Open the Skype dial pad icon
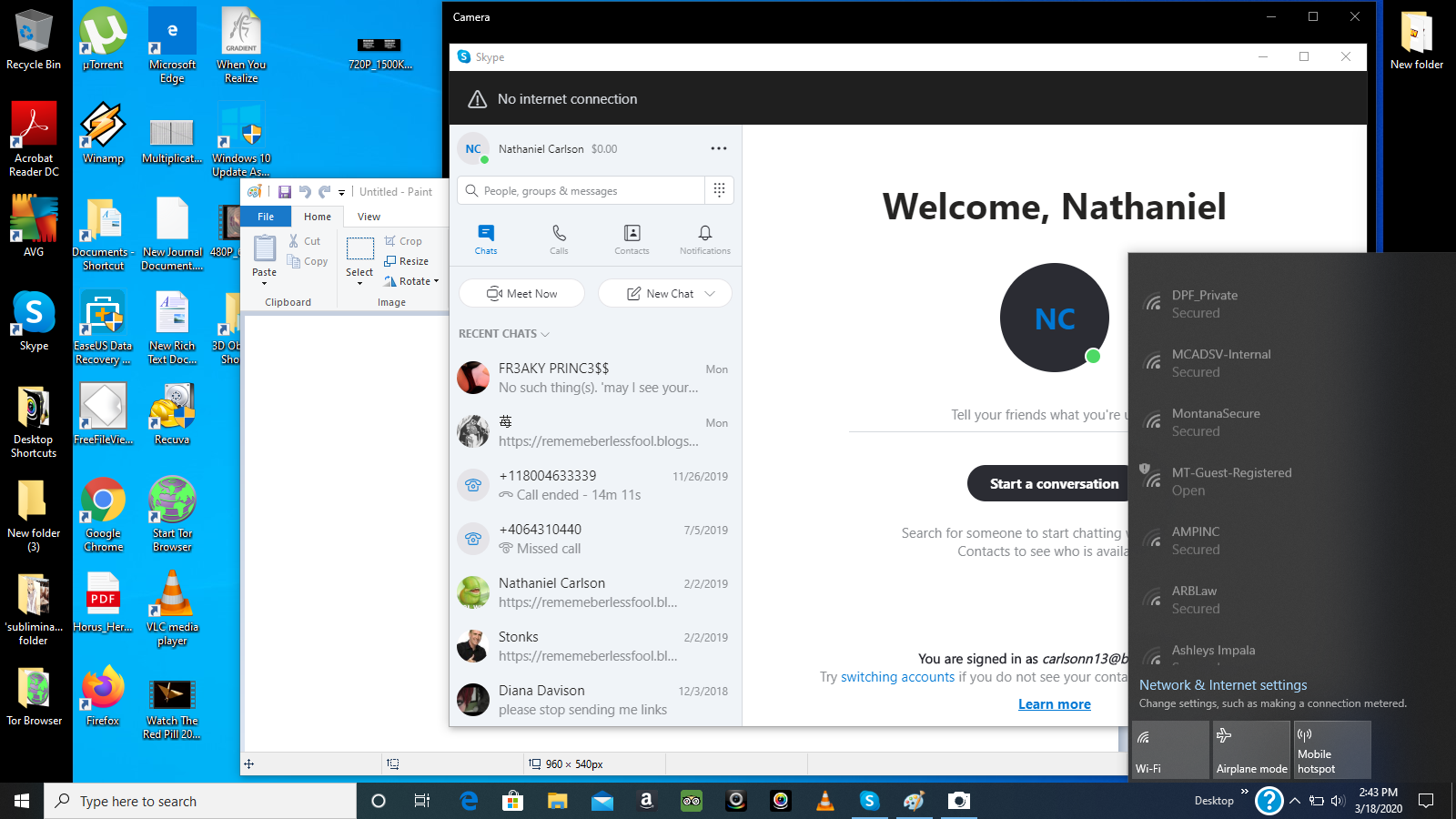 [719, 190]
